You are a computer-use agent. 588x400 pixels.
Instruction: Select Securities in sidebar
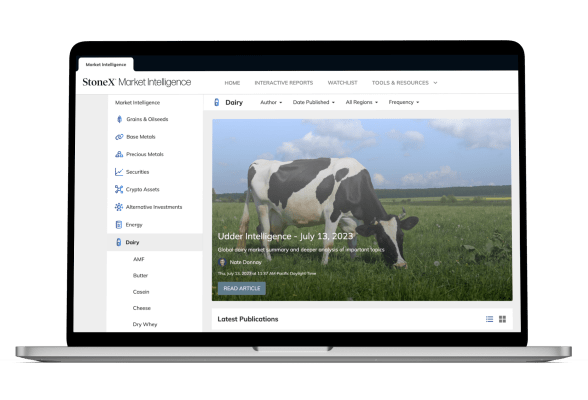[x=137, y=172]
